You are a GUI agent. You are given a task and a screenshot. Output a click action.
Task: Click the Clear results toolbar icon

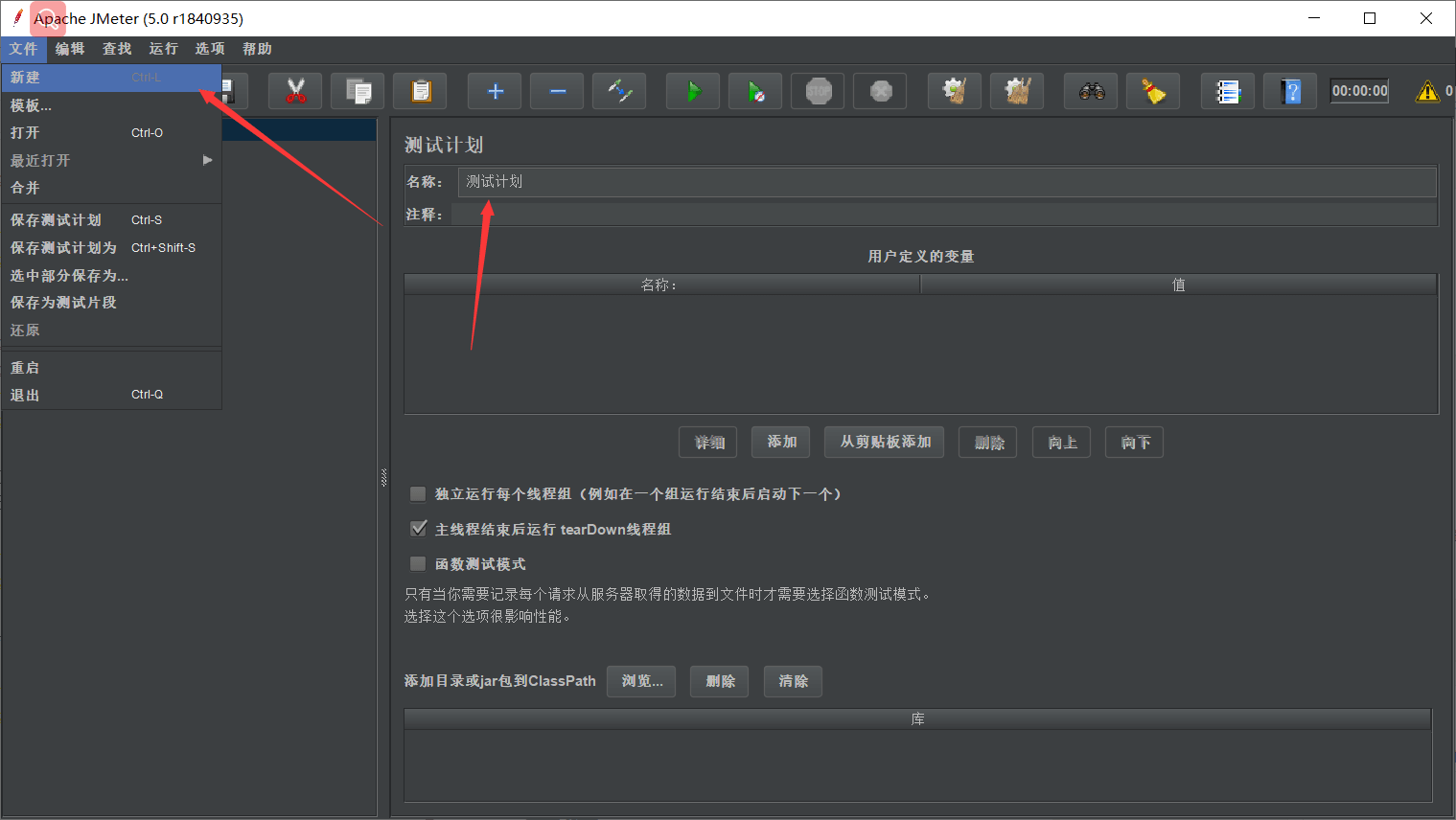(955, 91)
